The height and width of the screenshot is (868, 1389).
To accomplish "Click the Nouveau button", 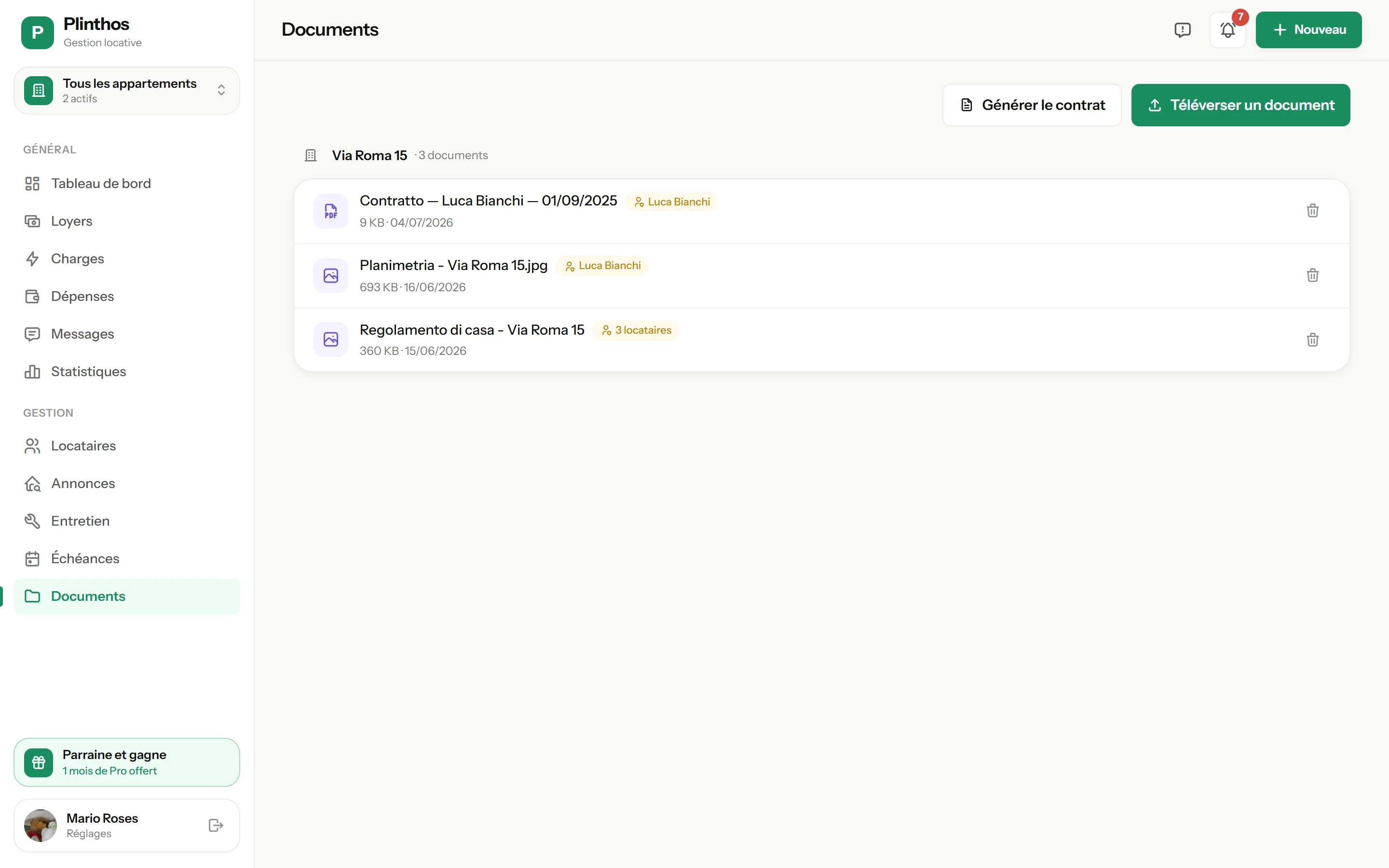I will (1308, 30).
